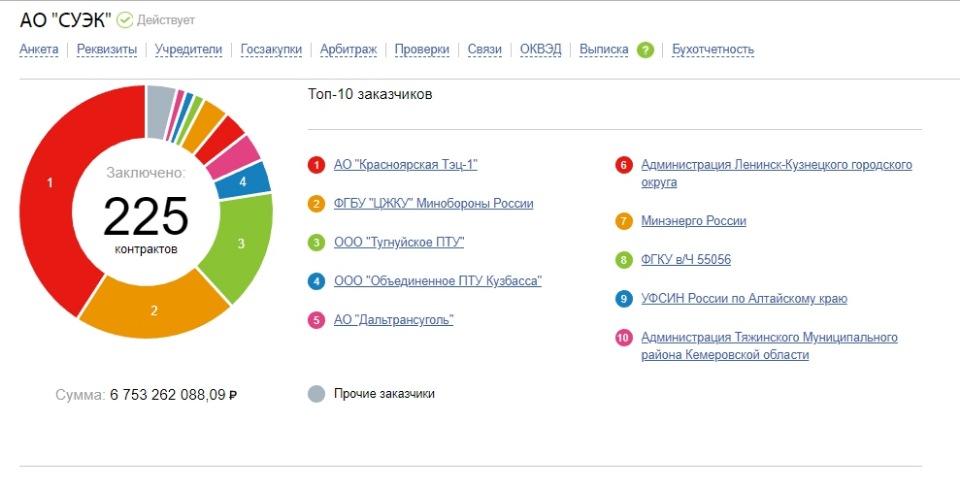Click the gray 'Прочие заказчики' legend circle
The height and width of the screenshot is (487, 960).
pos(316,394)
